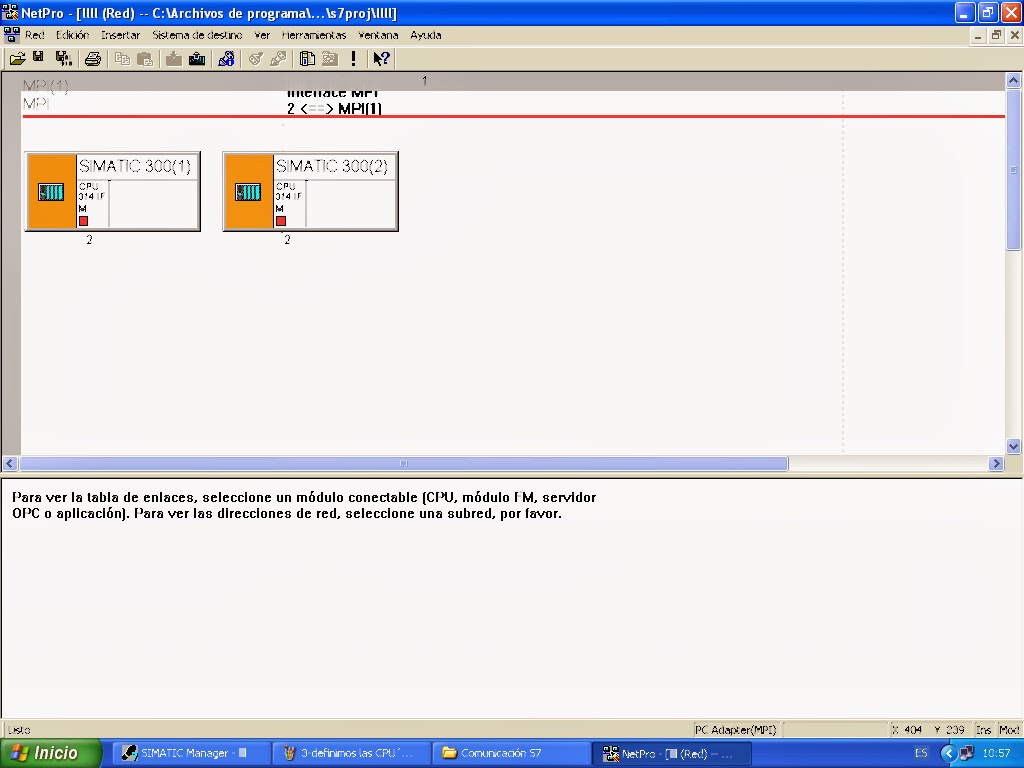Open the Insertar menu
This screenshot has height=768, width=1024.
point(120,35)
